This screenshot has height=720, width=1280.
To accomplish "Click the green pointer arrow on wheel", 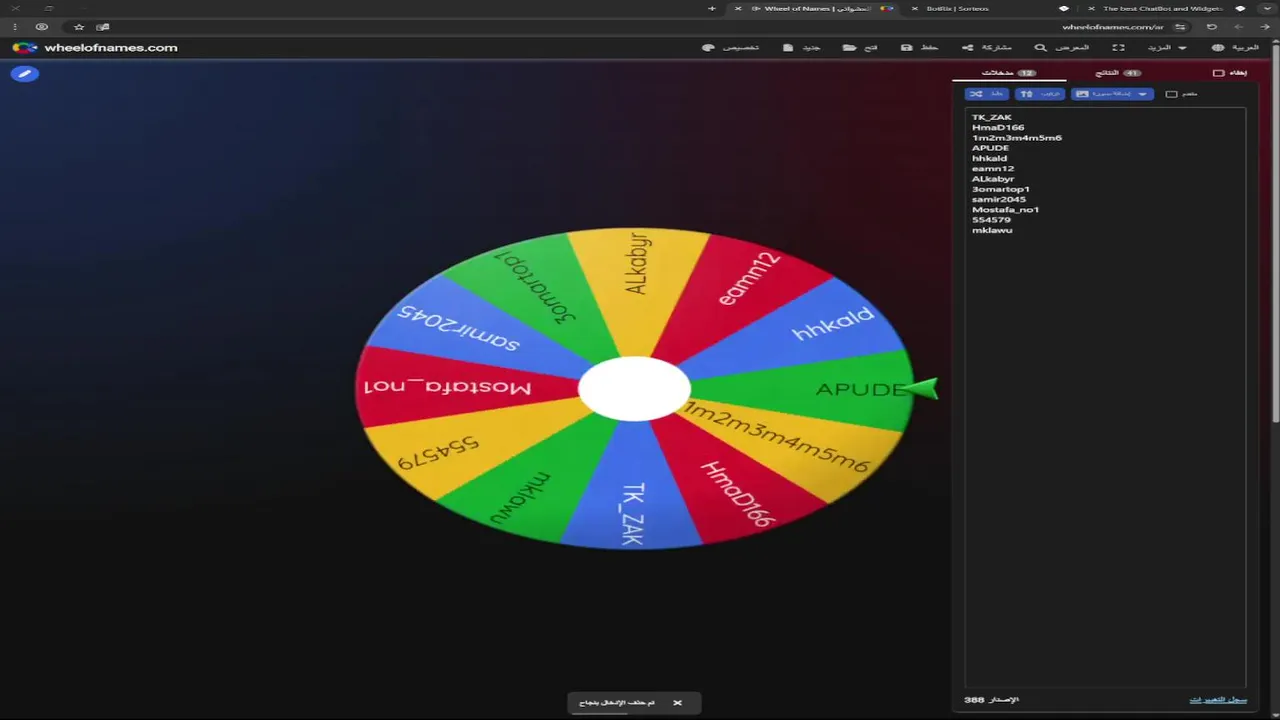I will click(920, 389).
